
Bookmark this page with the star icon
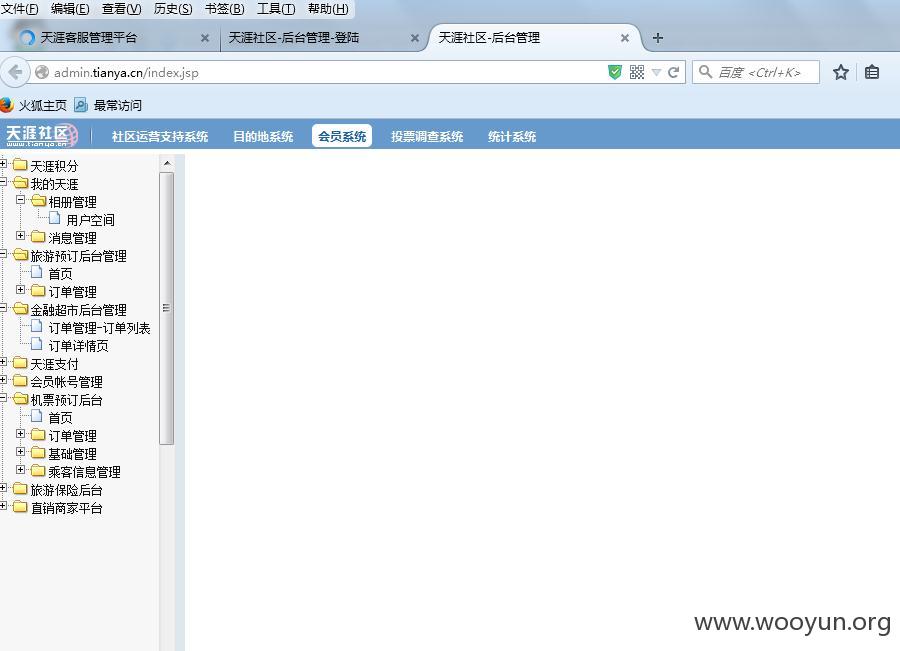click(x=841, y=72)
